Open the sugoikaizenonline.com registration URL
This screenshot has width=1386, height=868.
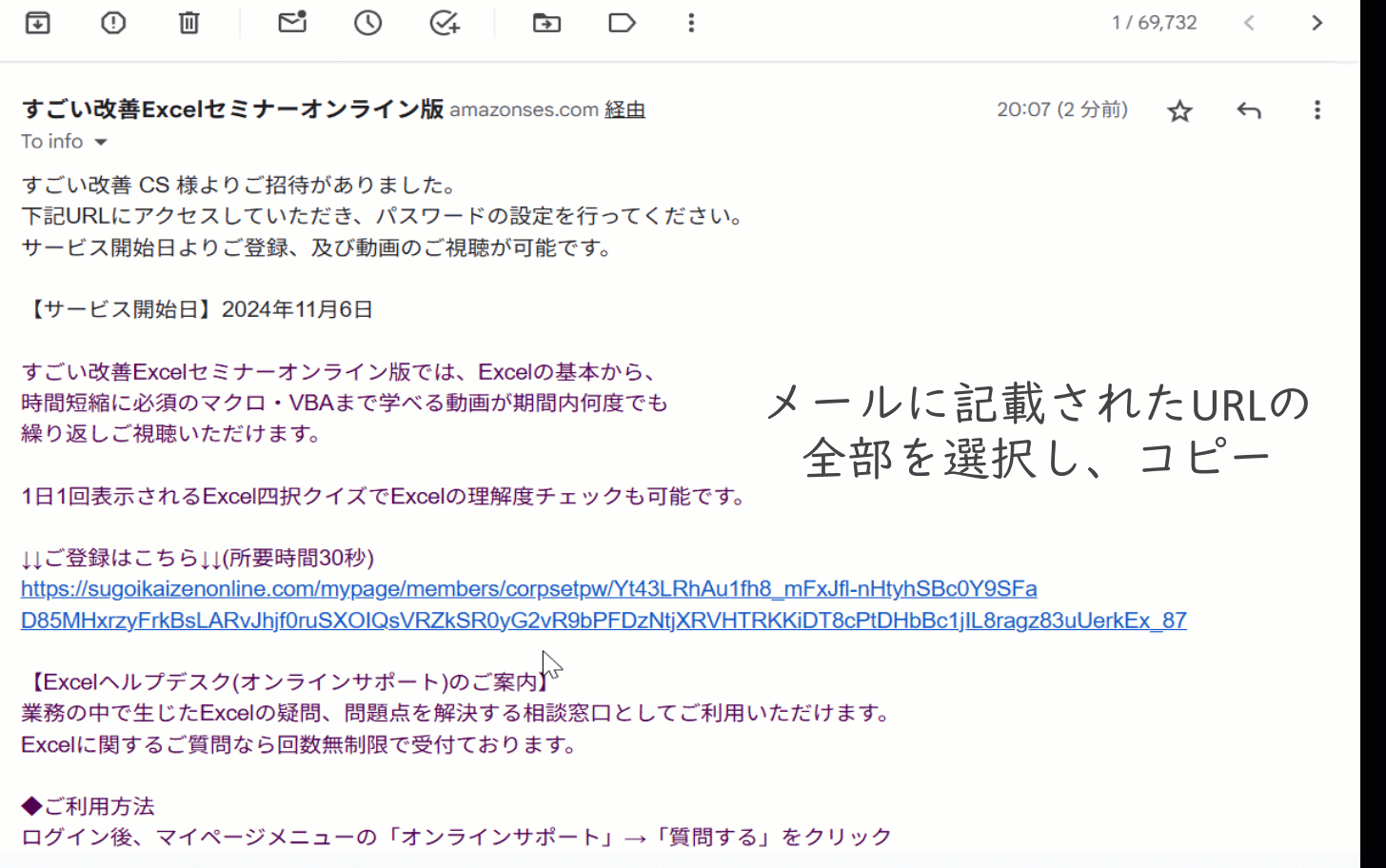click(x=528, y=589)
